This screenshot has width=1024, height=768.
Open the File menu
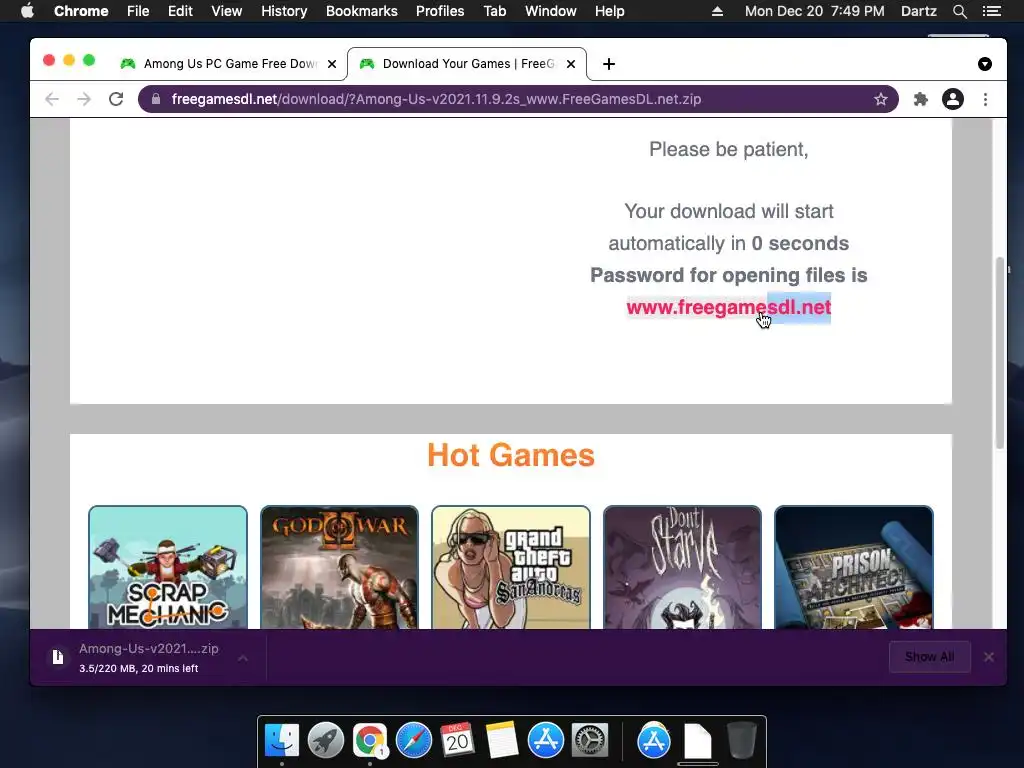138,11
